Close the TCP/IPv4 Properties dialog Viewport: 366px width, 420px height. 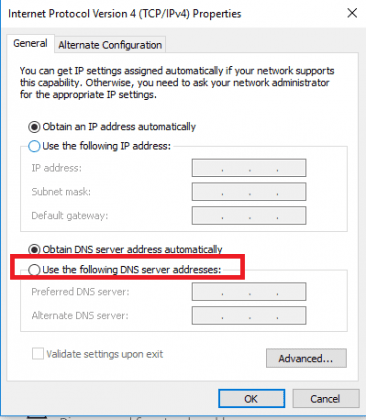tap(352, 13)
